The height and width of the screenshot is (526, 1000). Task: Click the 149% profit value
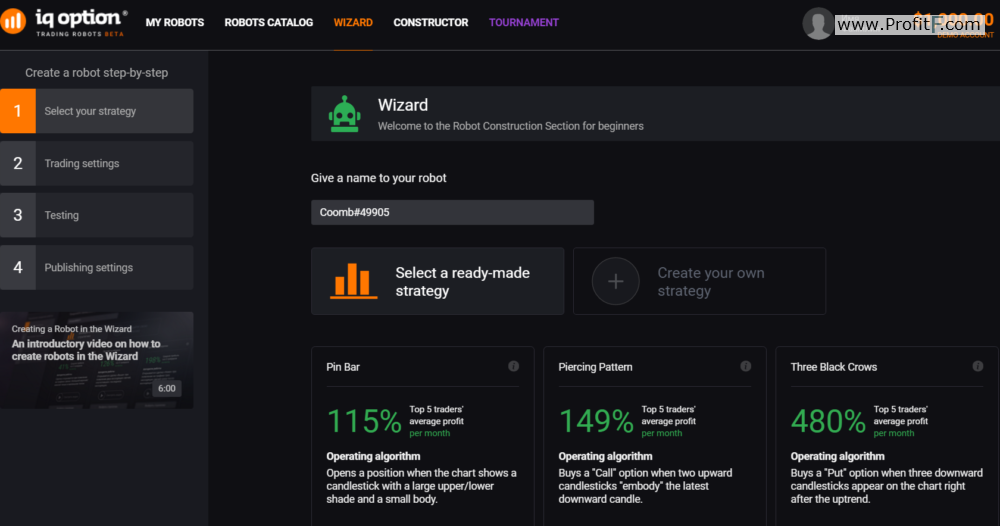pyautogui.click(x=596, y=421)
